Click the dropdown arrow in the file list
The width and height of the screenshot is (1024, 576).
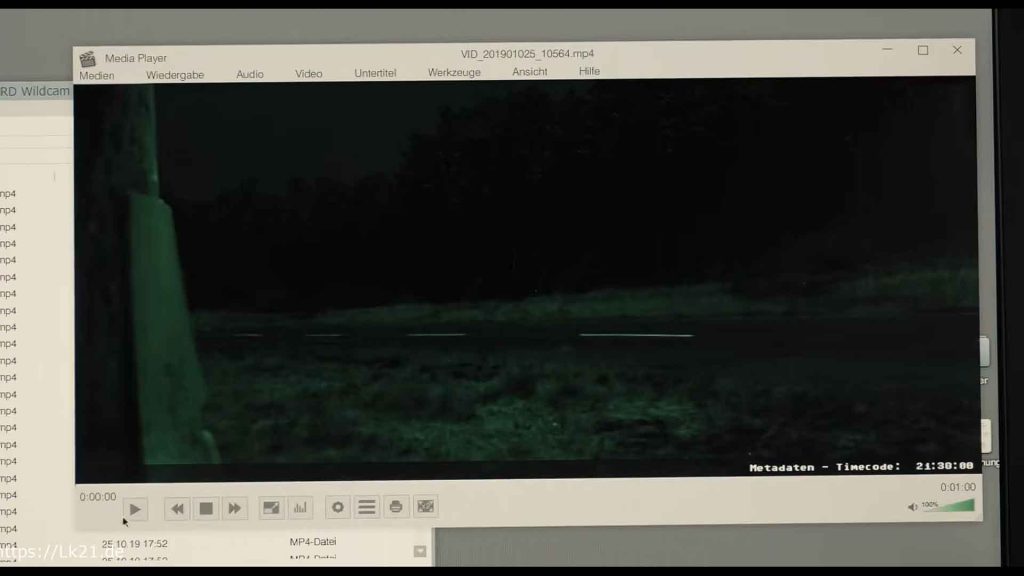420,551
